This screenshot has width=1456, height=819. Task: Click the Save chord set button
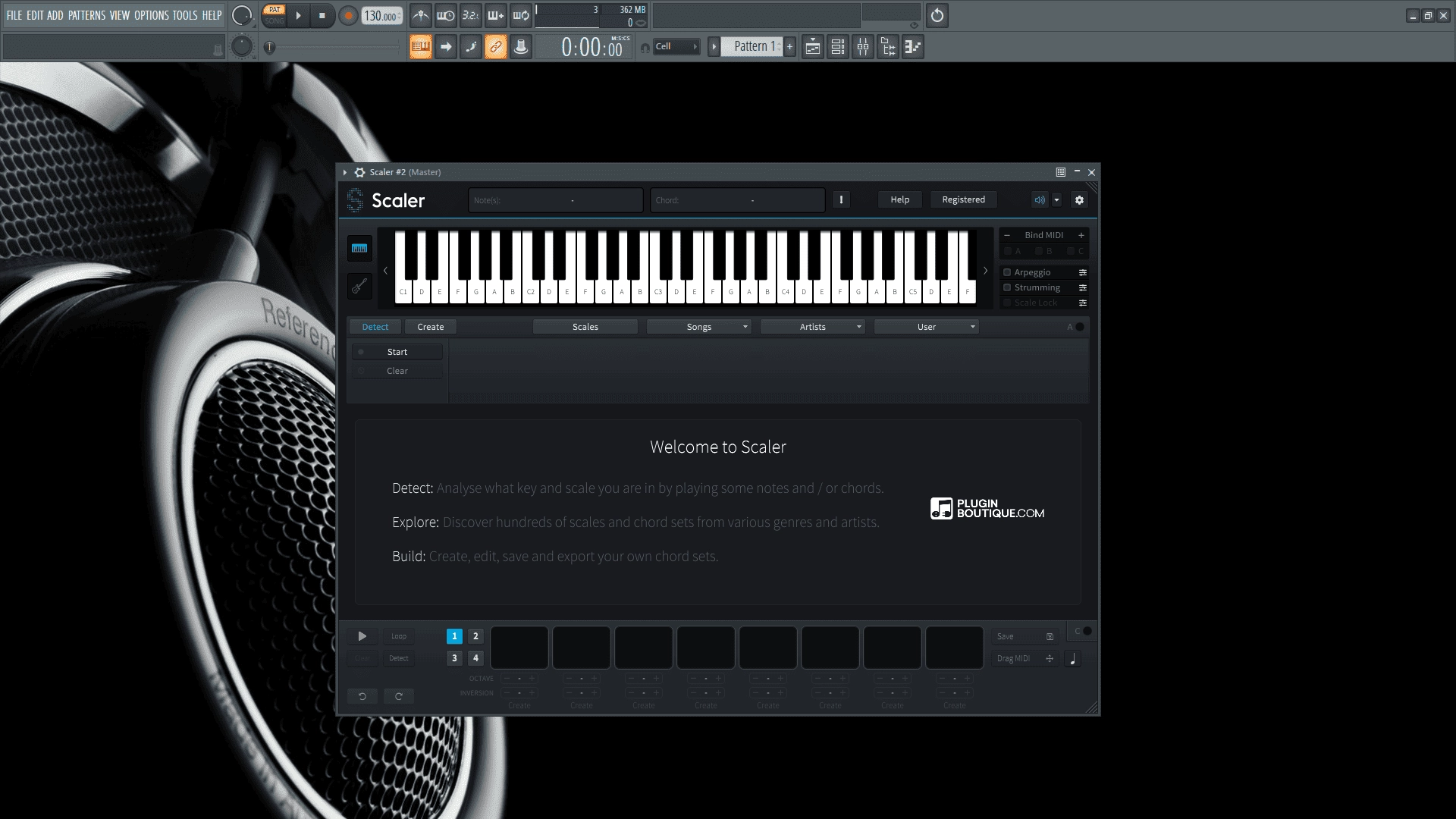1026,636
